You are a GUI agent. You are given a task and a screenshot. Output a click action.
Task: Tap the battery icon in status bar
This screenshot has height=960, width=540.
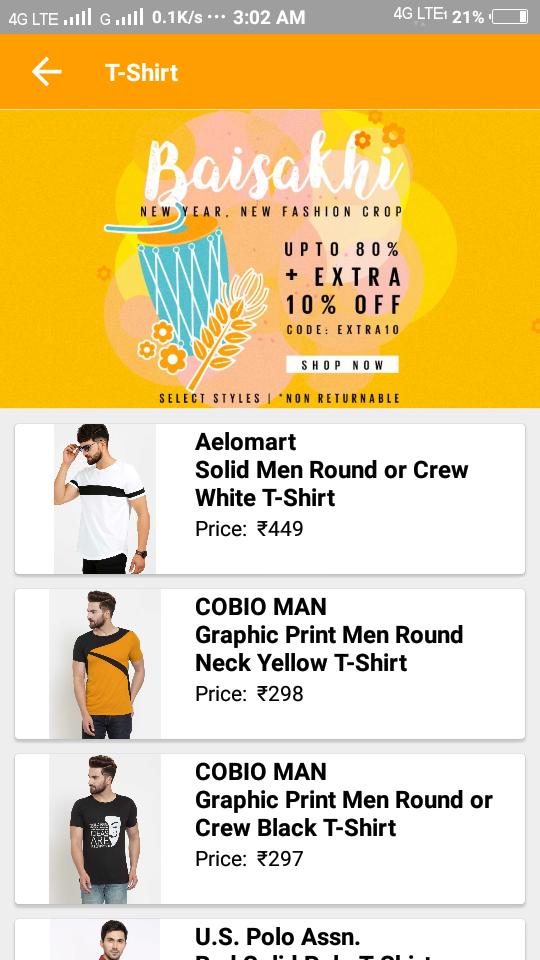[509, 17]
